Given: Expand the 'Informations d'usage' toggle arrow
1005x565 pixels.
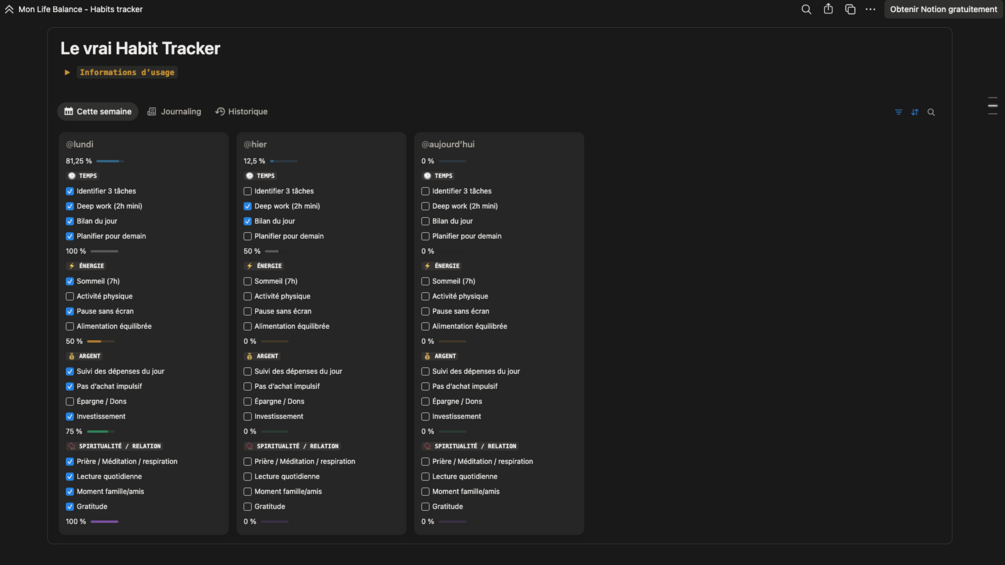Looking at the screenshot, I should tap(67, 72).
